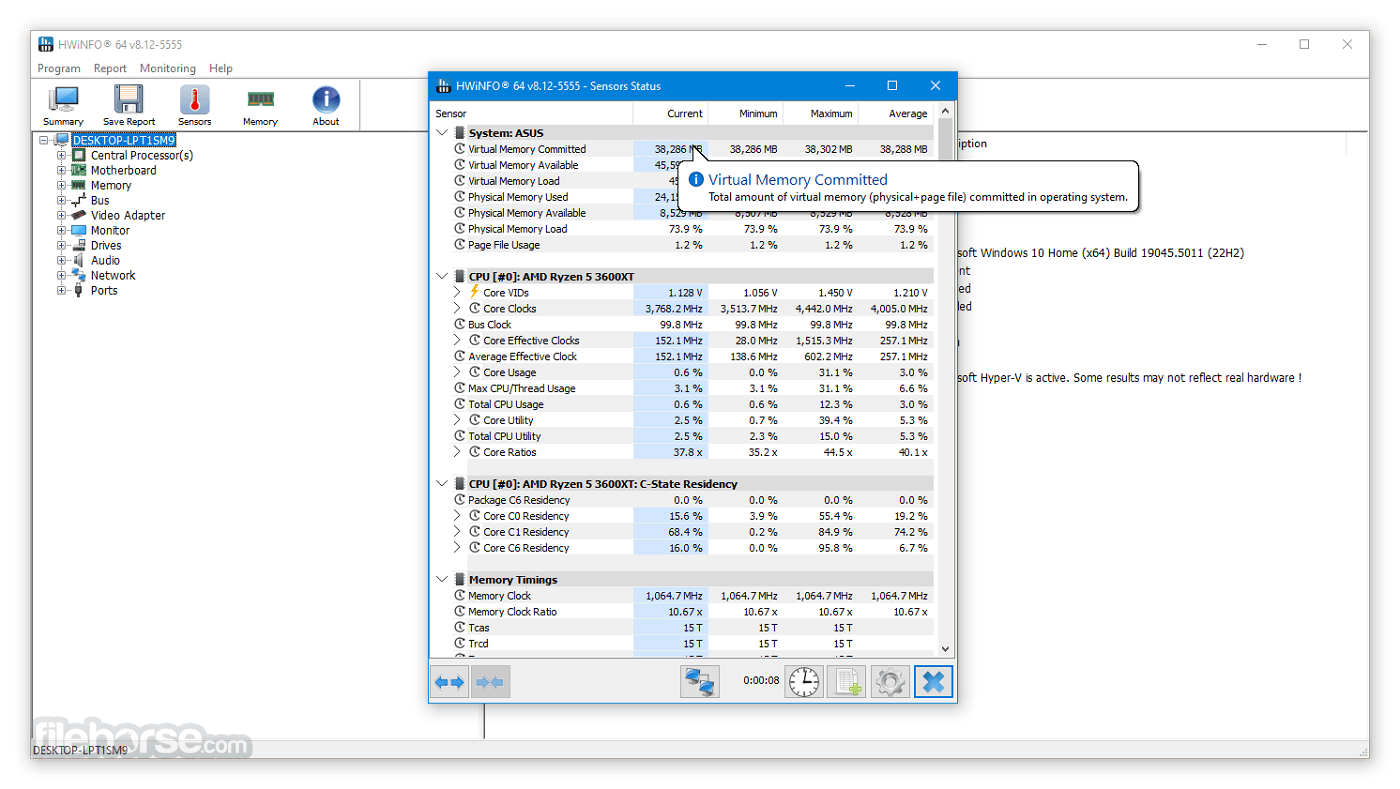1400x789 pixels.
Task: Select the Video Adapter label in the tree
Action: pos(128,216)
